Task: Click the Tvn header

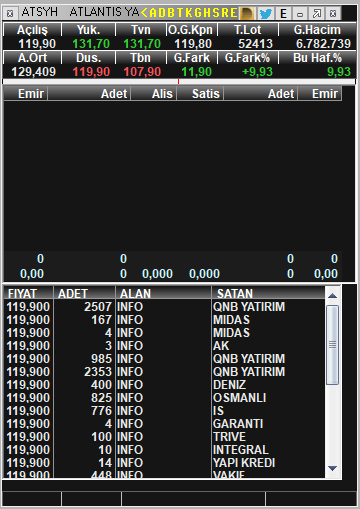Action: [141, 30]
